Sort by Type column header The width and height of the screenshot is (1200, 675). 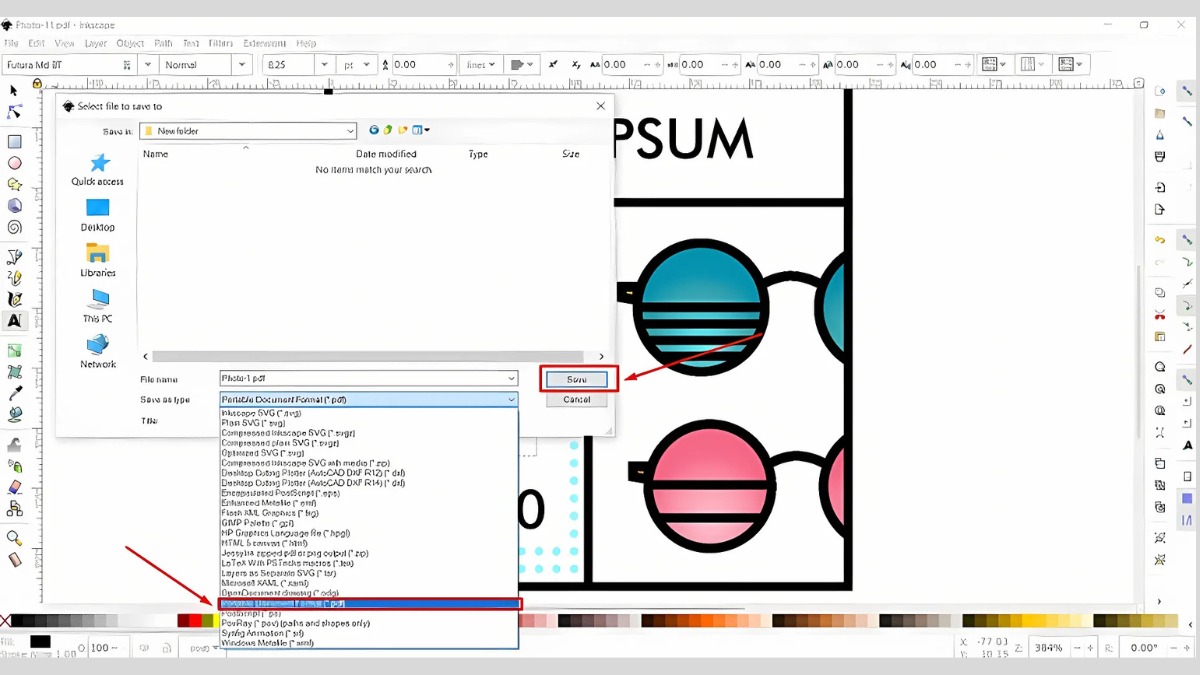[x=478, y=154]
